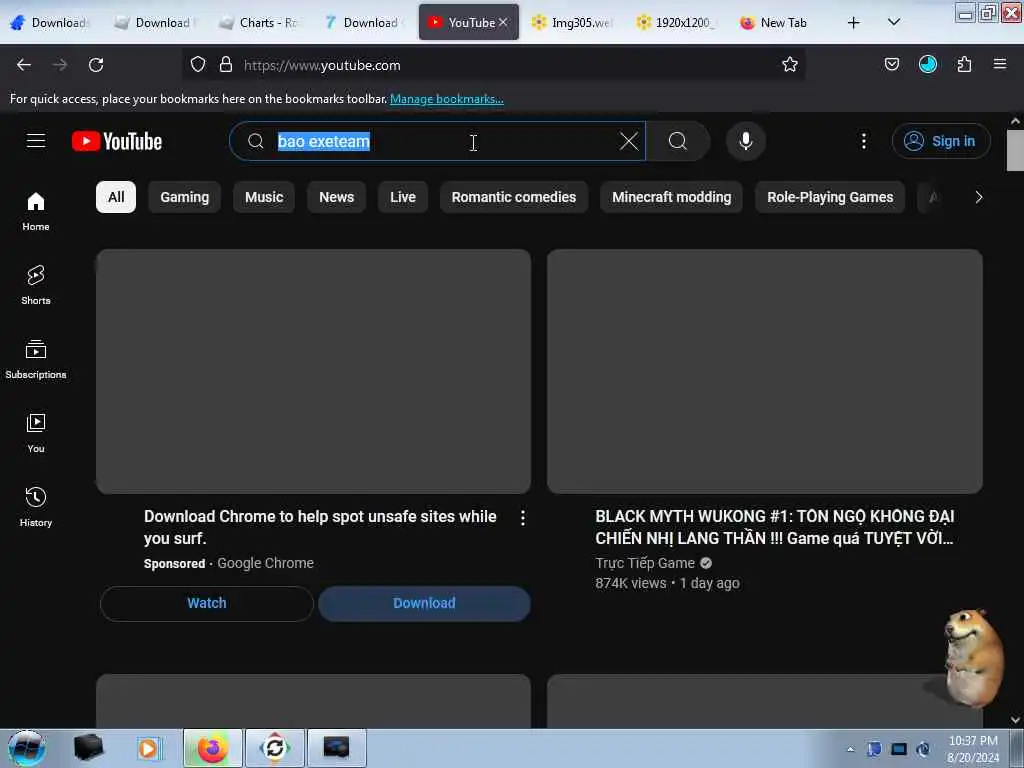Select Role-Playing Games filter chip
Screen dimensions: 1024x768
830,197
